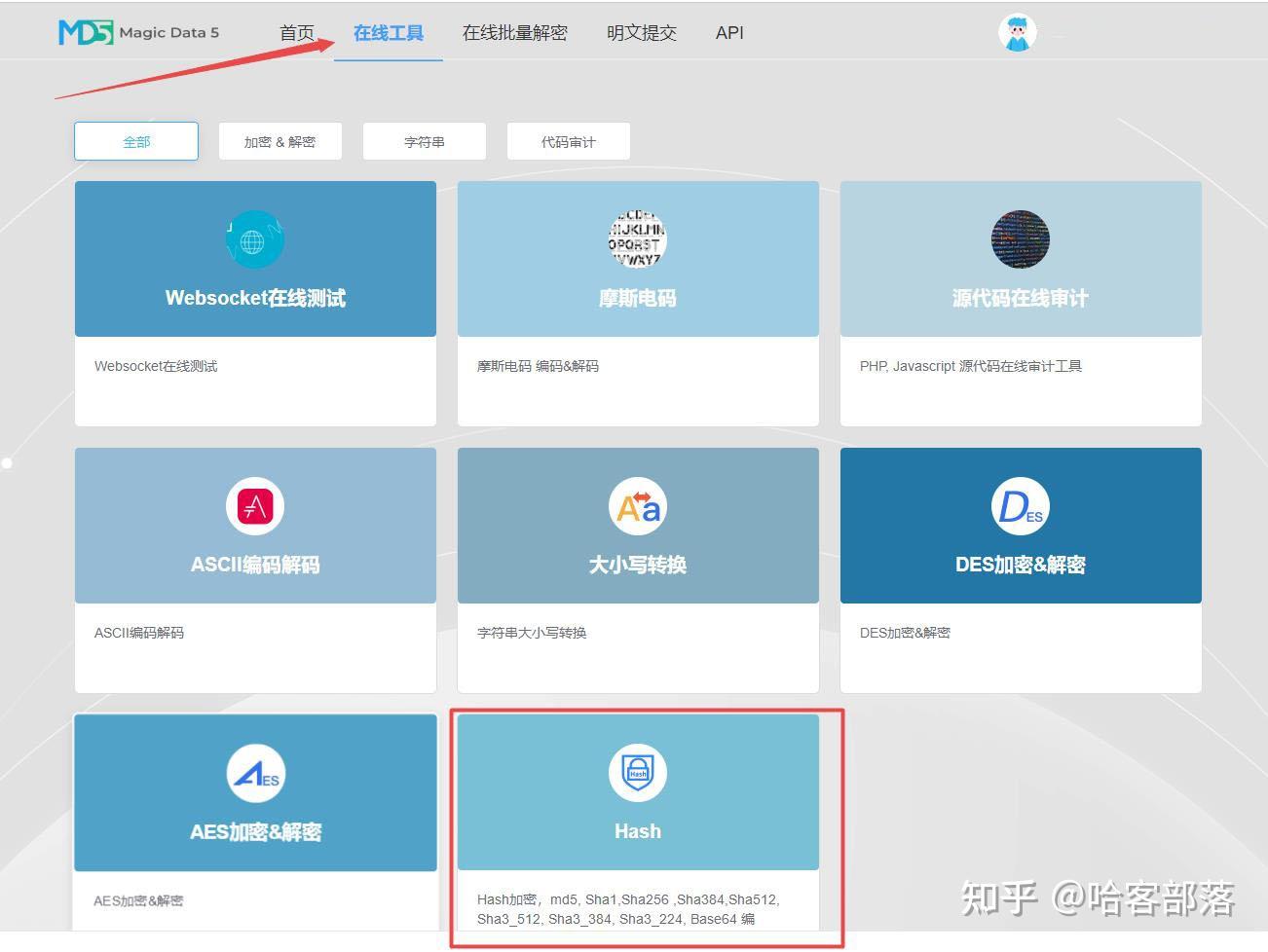Click the 代码审计 filter button
This screenshot has width=1268, height=952.
click(x=568, y=141)
